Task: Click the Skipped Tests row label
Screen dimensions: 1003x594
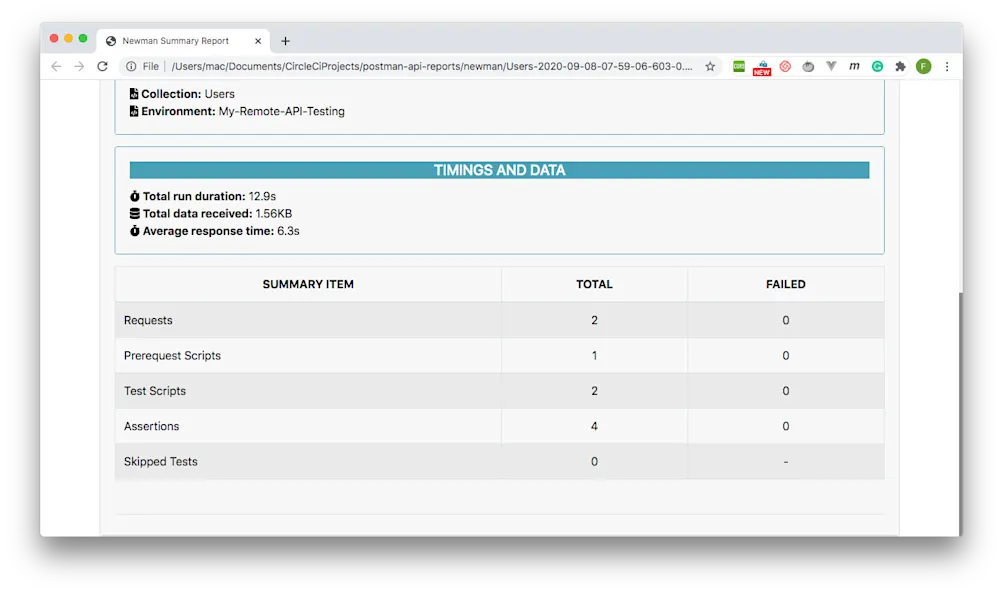Action: coord(160,461)
